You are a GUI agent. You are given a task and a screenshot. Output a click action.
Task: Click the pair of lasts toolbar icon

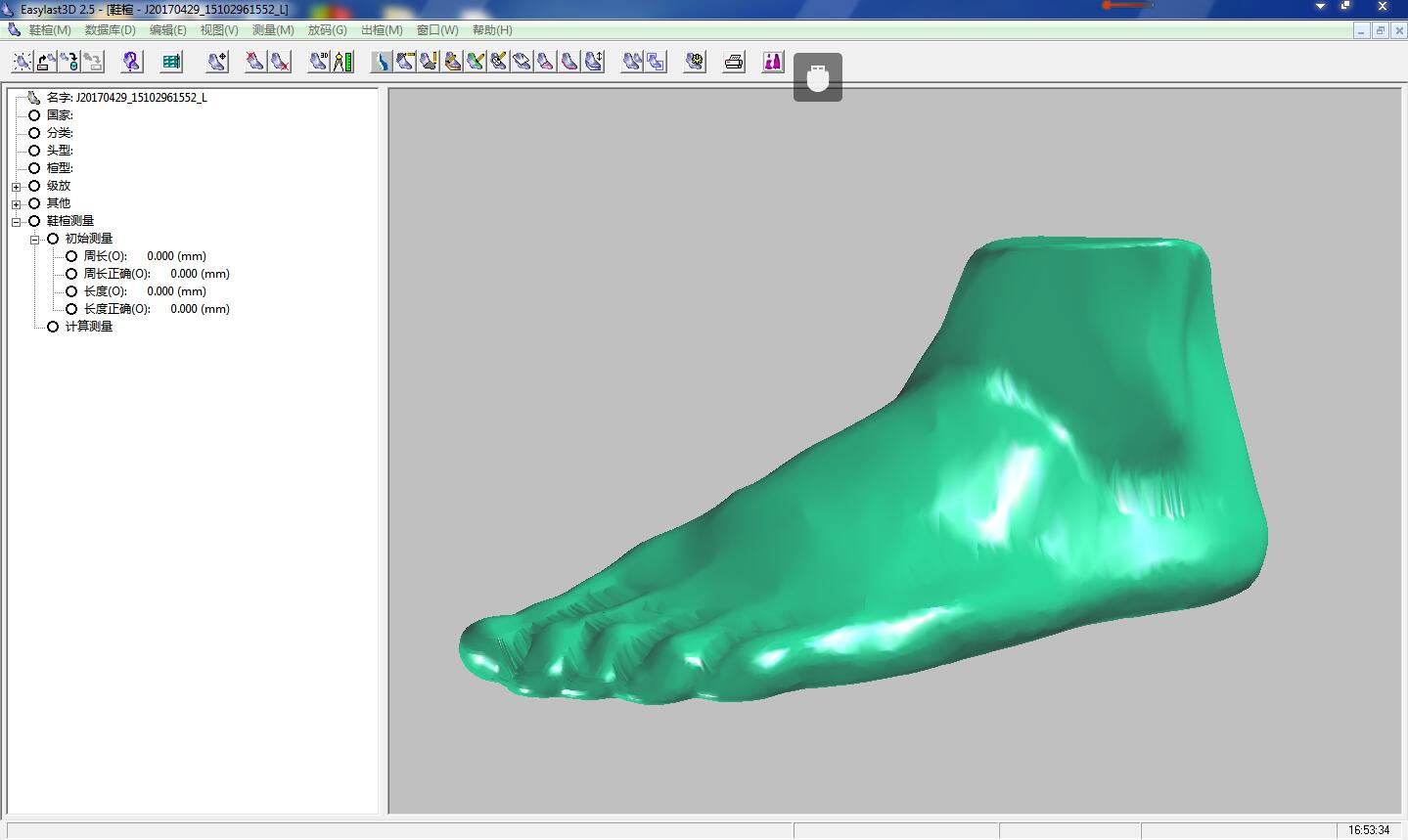click(632, 62)
